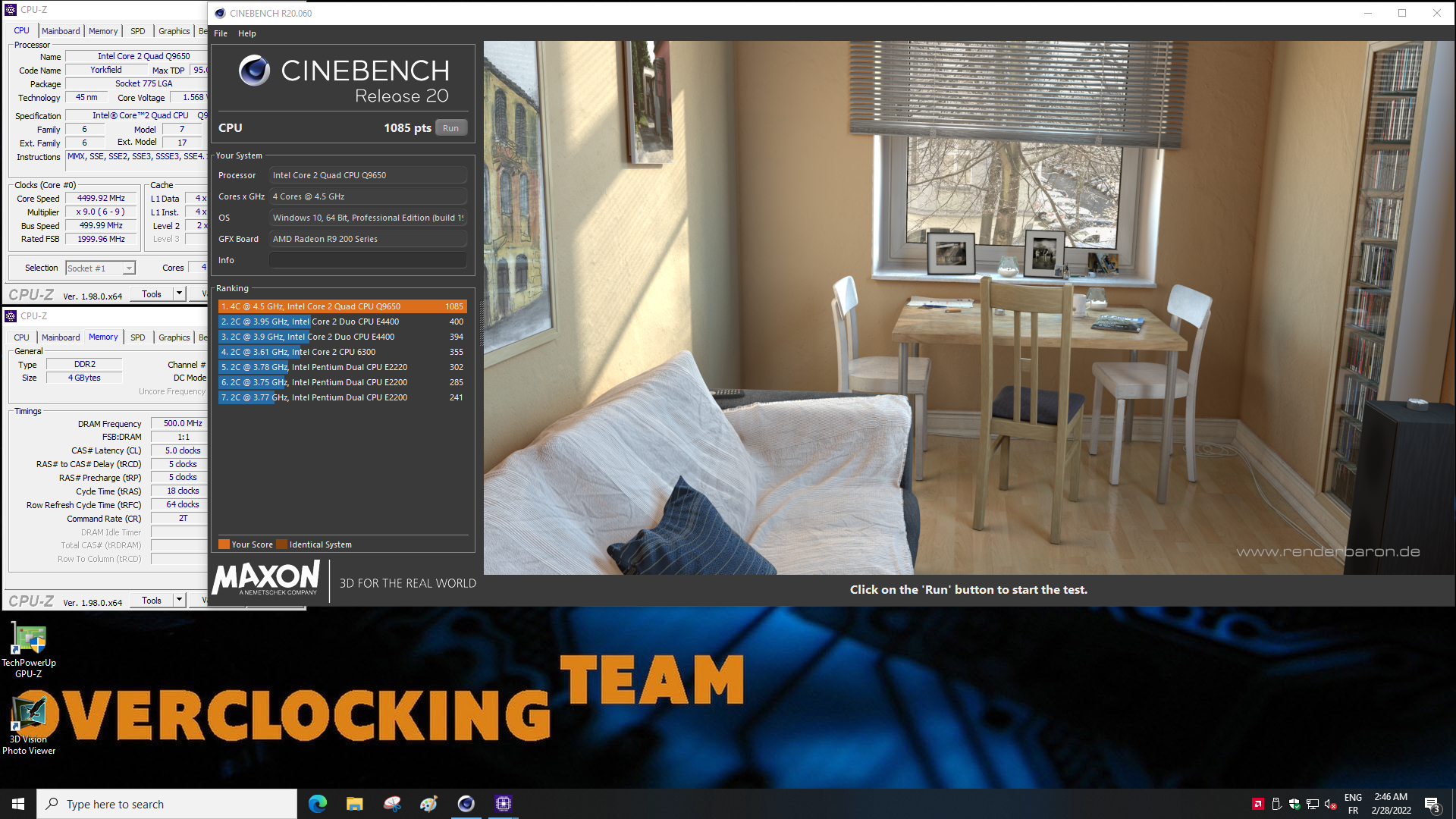Select ranking row Pentium E2200 score 285
1456x819 pixels.
342,382
